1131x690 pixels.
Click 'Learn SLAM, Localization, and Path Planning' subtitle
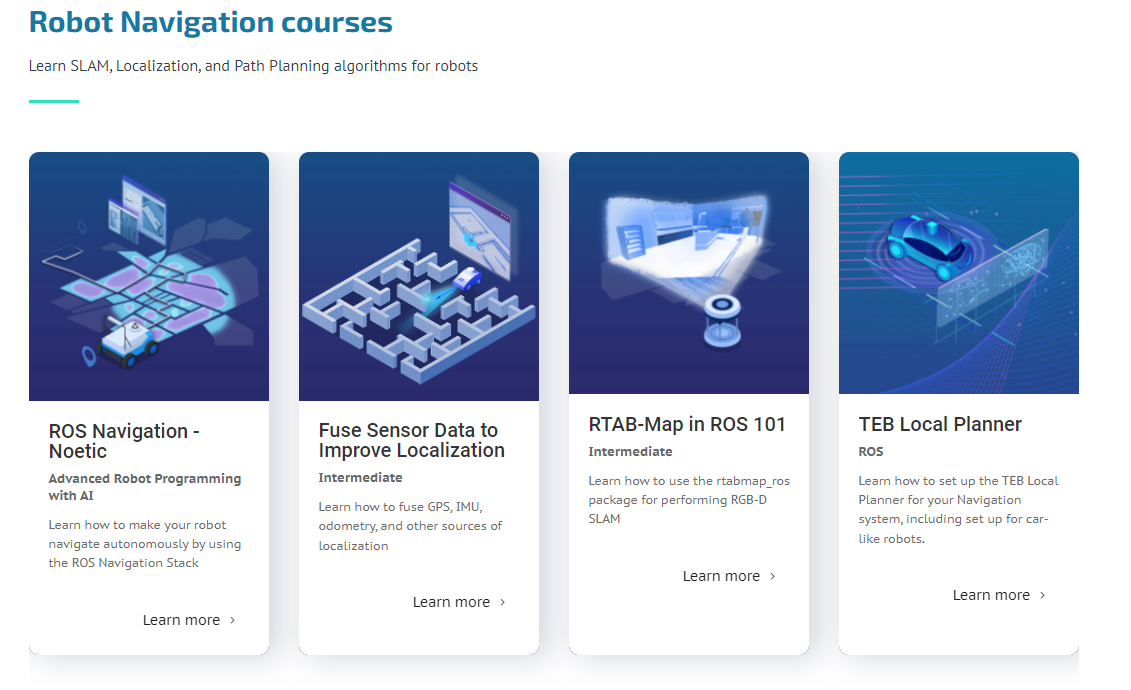click(253, 66)
